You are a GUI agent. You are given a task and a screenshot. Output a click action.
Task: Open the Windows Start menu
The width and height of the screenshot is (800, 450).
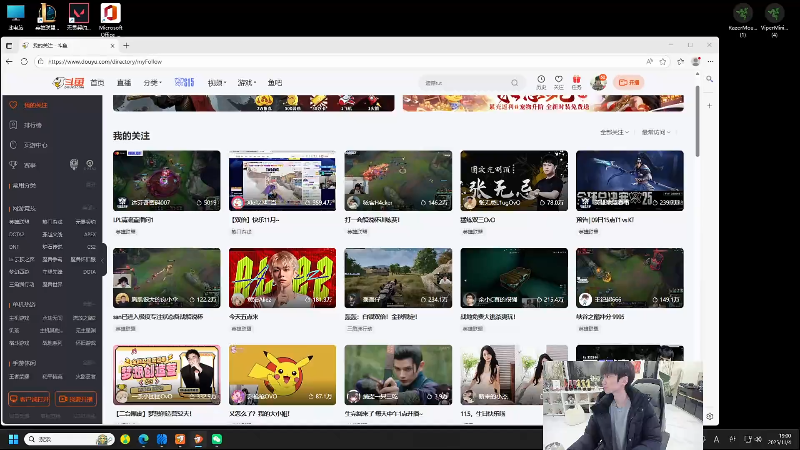[13, 439]
